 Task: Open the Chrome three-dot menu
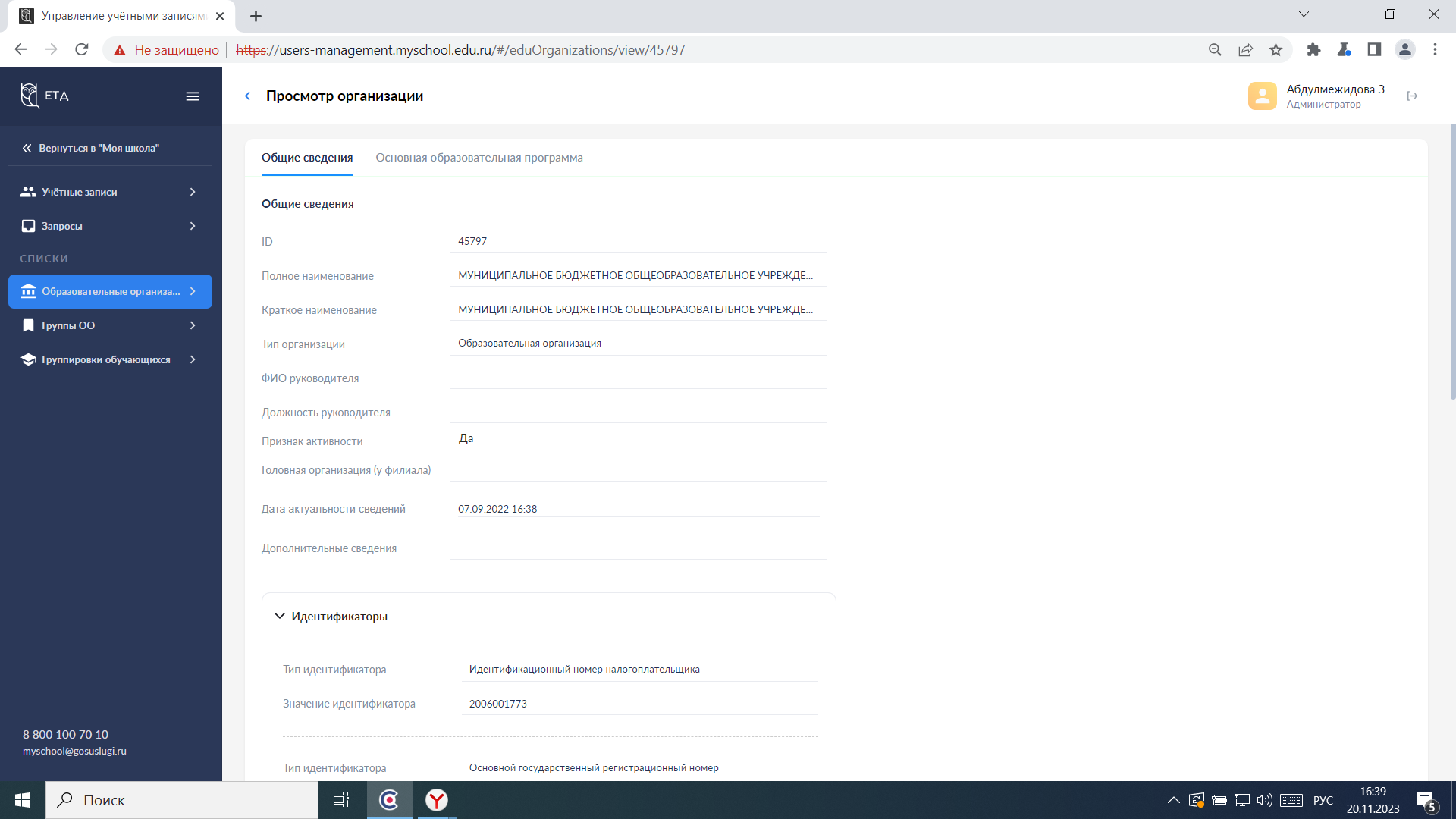(1435, 49)
